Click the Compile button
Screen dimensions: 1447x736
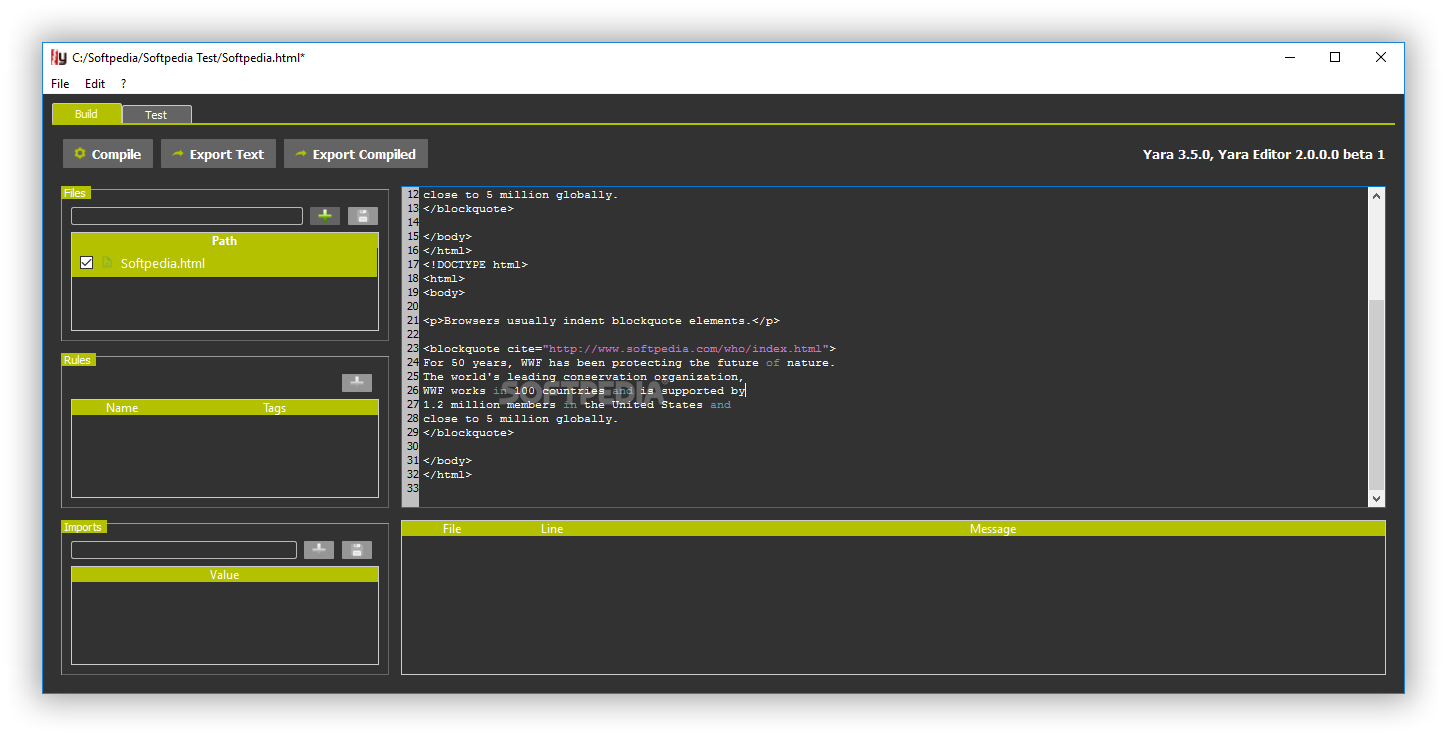click(x=108, y=154)
